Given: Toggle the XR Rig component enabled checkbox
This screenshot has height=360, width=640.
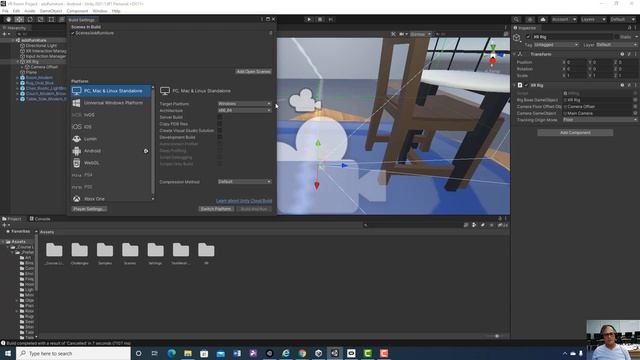Looking at the screenshot, I should click(x=526, y=85).
